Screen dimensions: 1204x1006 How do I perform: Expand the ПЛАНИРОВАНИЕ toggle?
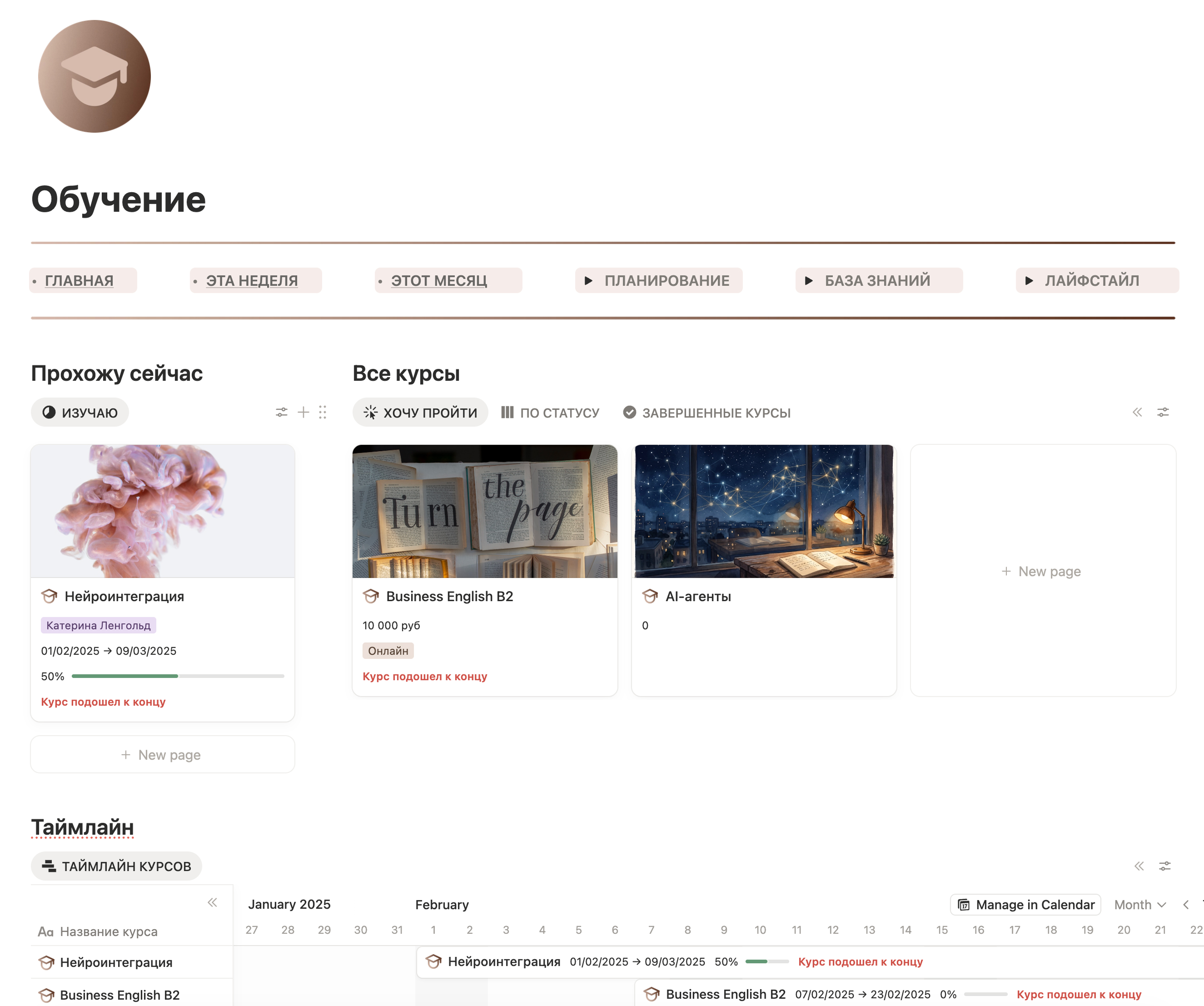tap(588, 280)
